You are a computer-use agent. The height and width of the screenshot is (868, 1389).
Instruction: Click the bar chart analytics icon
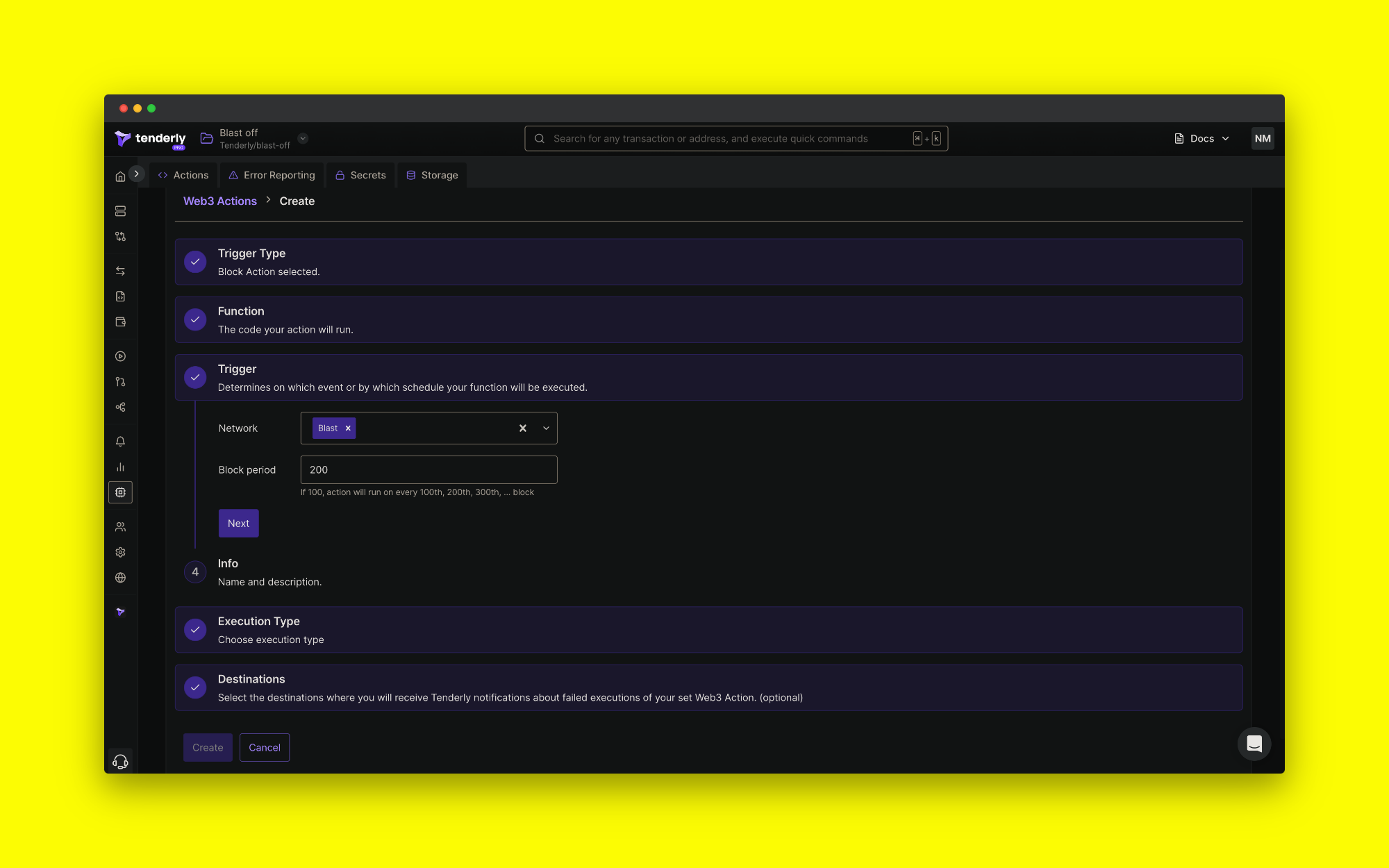click(120, 467)
